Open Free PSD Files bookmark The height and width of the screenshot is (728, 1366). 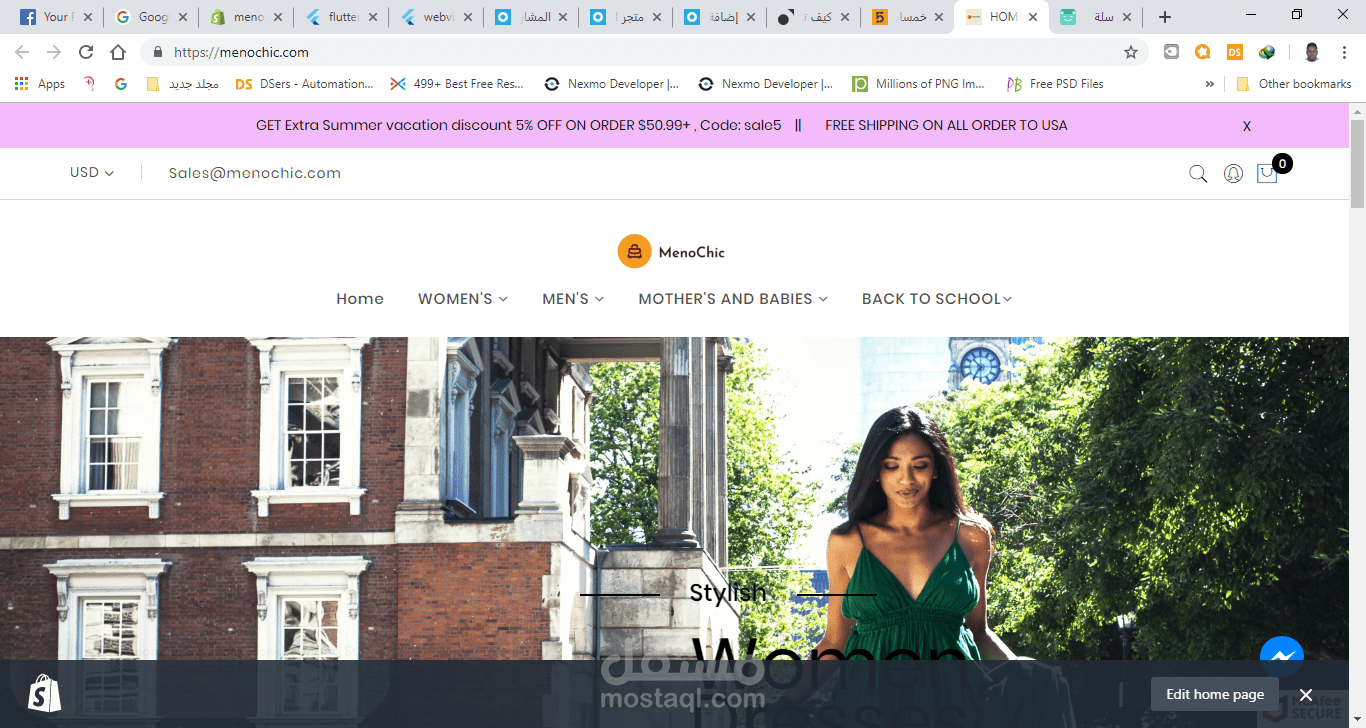(x=1055, y=84)
